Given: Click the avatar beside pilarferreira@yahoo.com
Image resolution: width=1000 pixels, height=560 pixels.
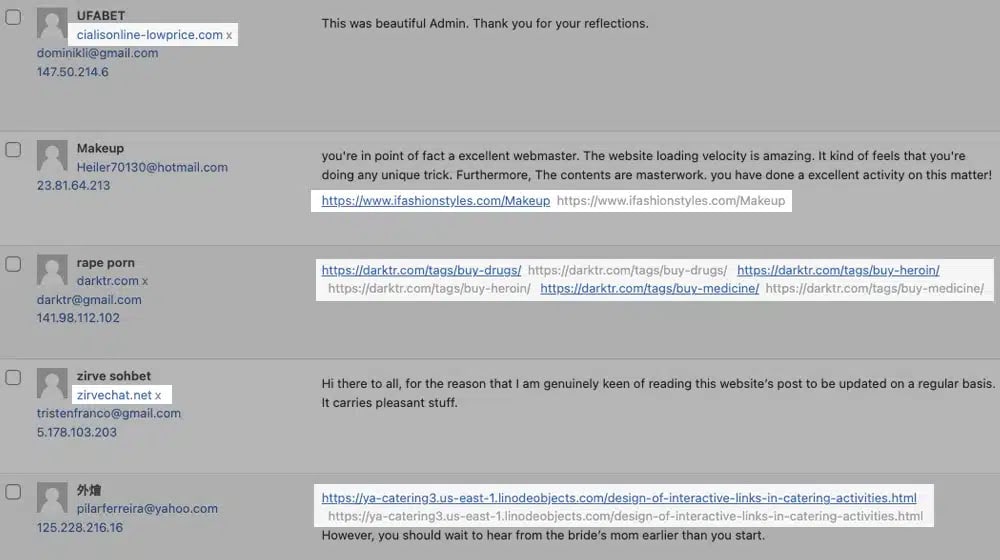Looking at the screenshot, I should (x=52, y=498).
